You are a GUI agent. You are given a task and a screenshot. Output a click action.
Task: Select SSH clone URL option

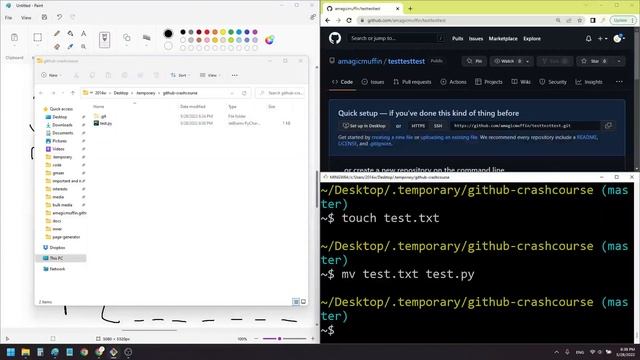(438, 126)
